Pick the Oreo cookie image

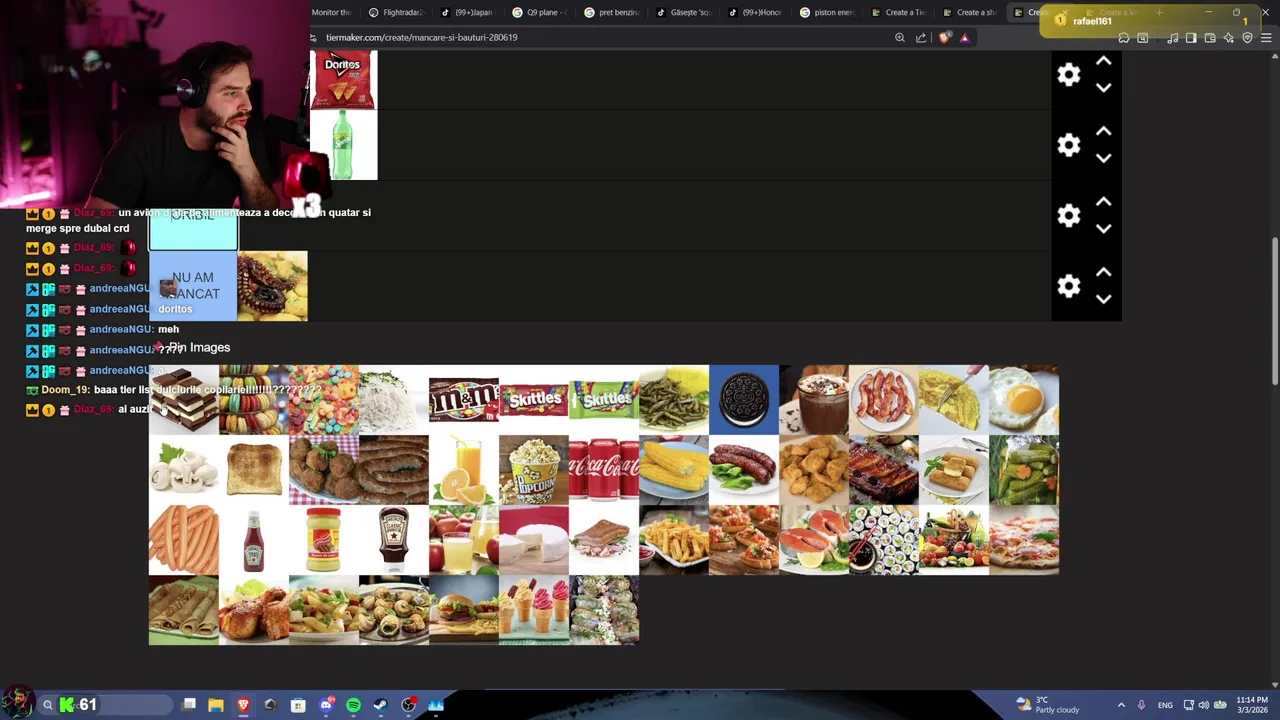click(x=744, y=400)
